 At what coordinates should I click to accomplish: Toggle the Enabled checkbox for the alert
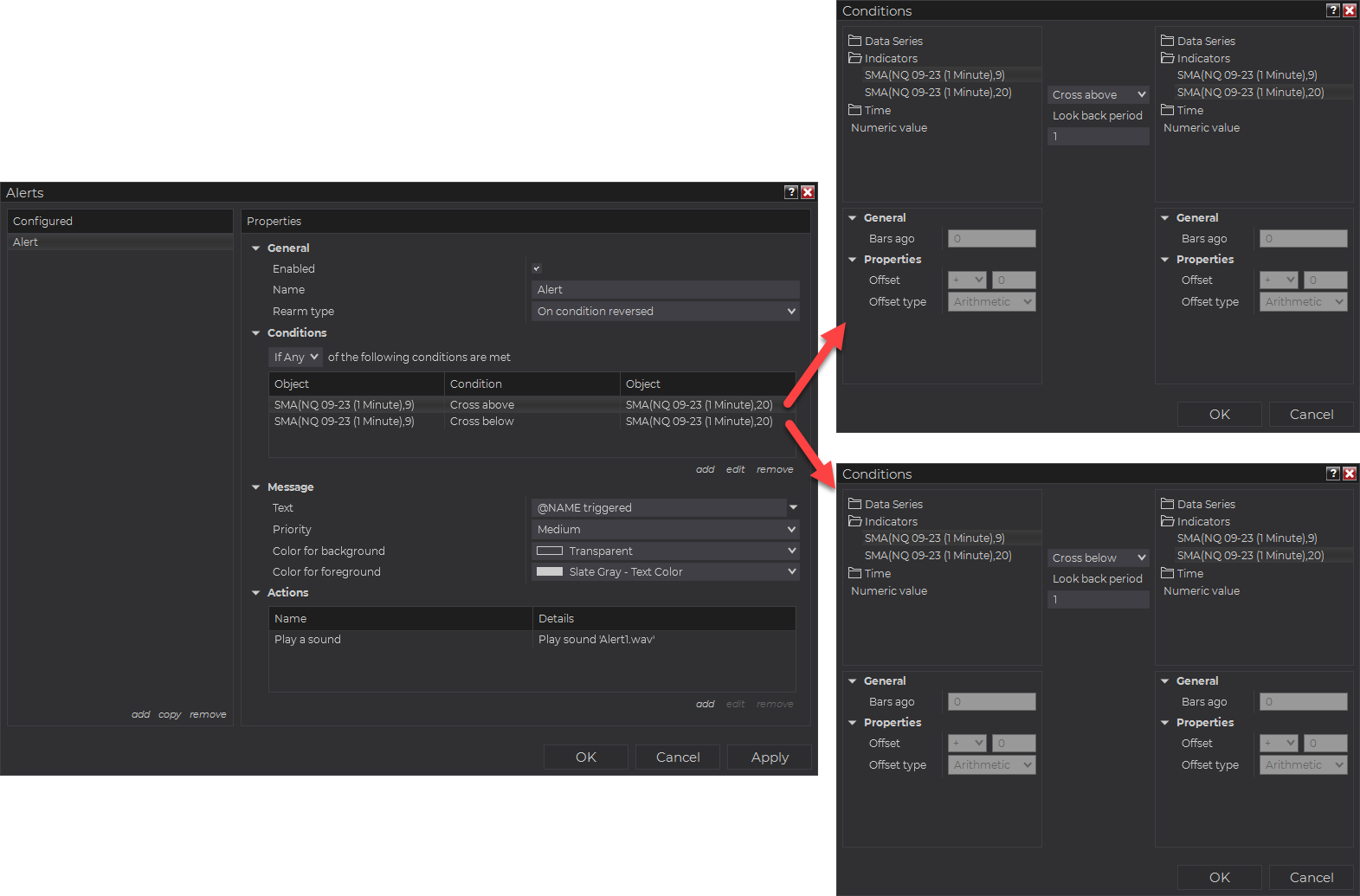[537, 268]
